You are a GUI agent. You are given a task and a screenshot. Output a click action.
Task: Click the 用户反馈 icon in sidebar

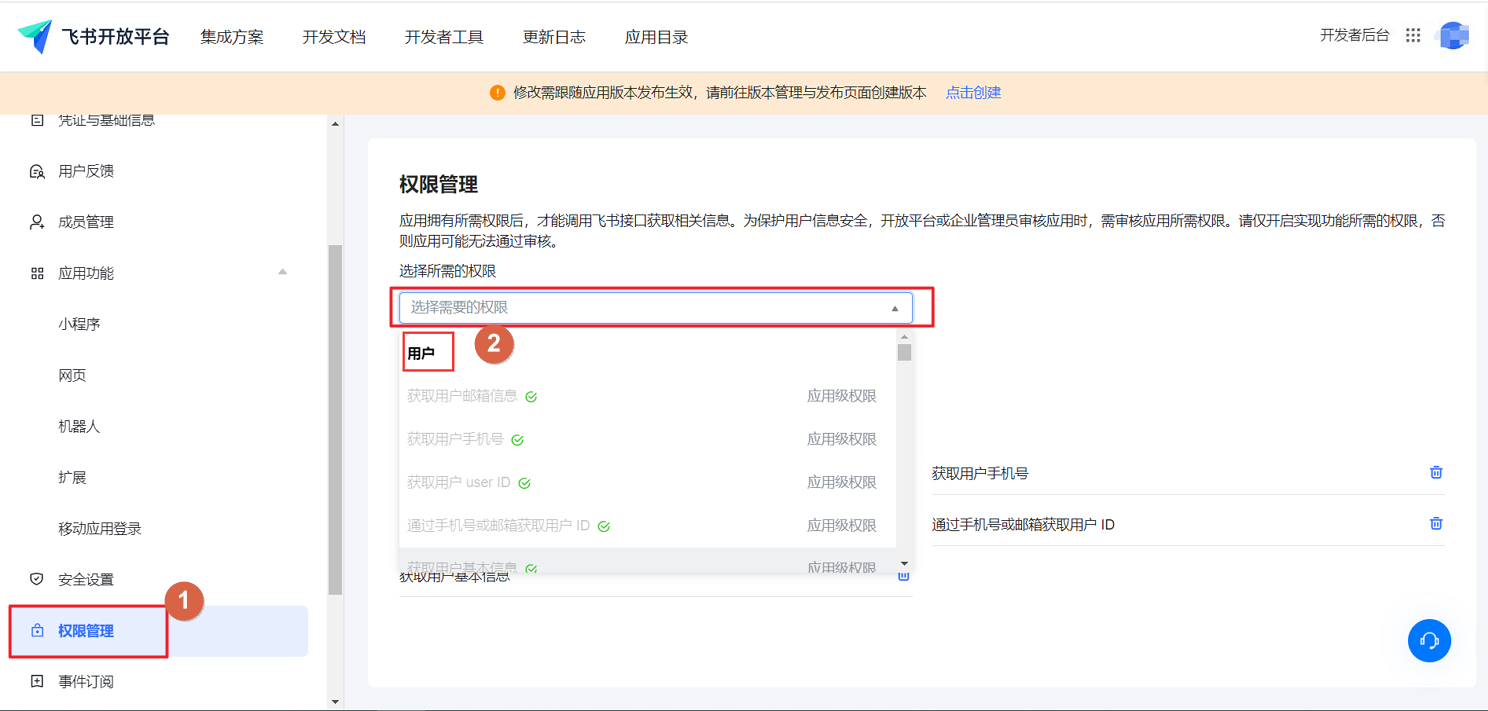coord(37,171)
